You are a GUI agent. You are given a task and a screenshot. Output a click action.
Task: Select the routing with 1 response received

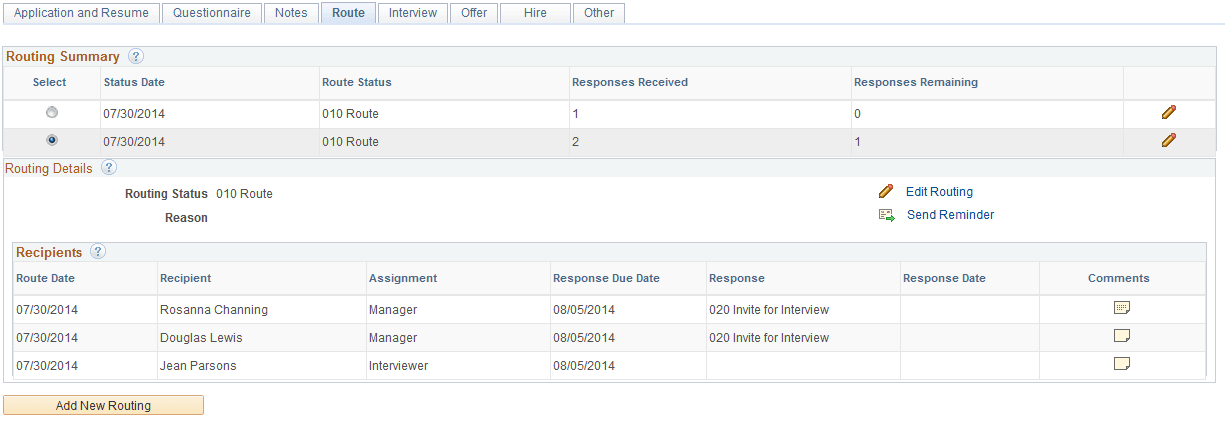[x=52, y=113]
